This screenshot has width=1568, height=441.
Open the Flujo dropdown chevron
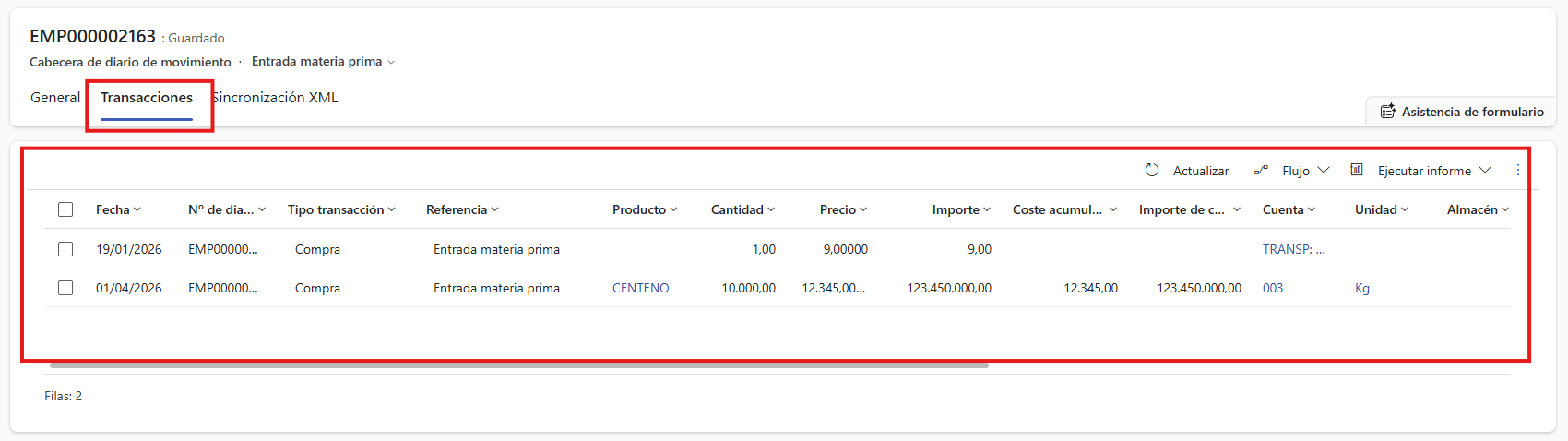(1324, 171)
